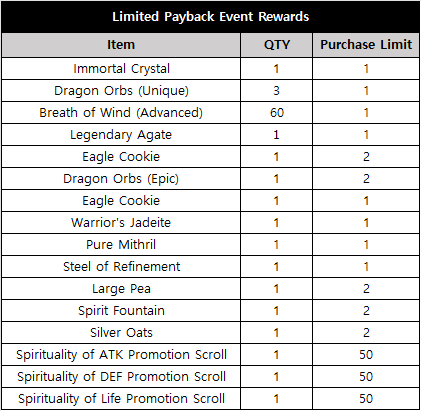The width and height of the screenshot is (421, 411).
Task: Click the quantity 60 cell
Action: click(277, 113)
